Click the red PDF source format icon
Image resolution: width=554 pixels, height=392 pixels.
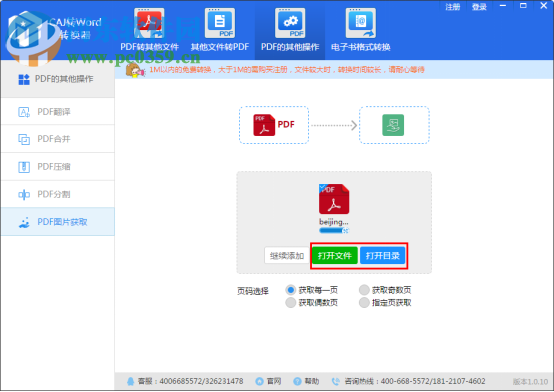(264, 125)
